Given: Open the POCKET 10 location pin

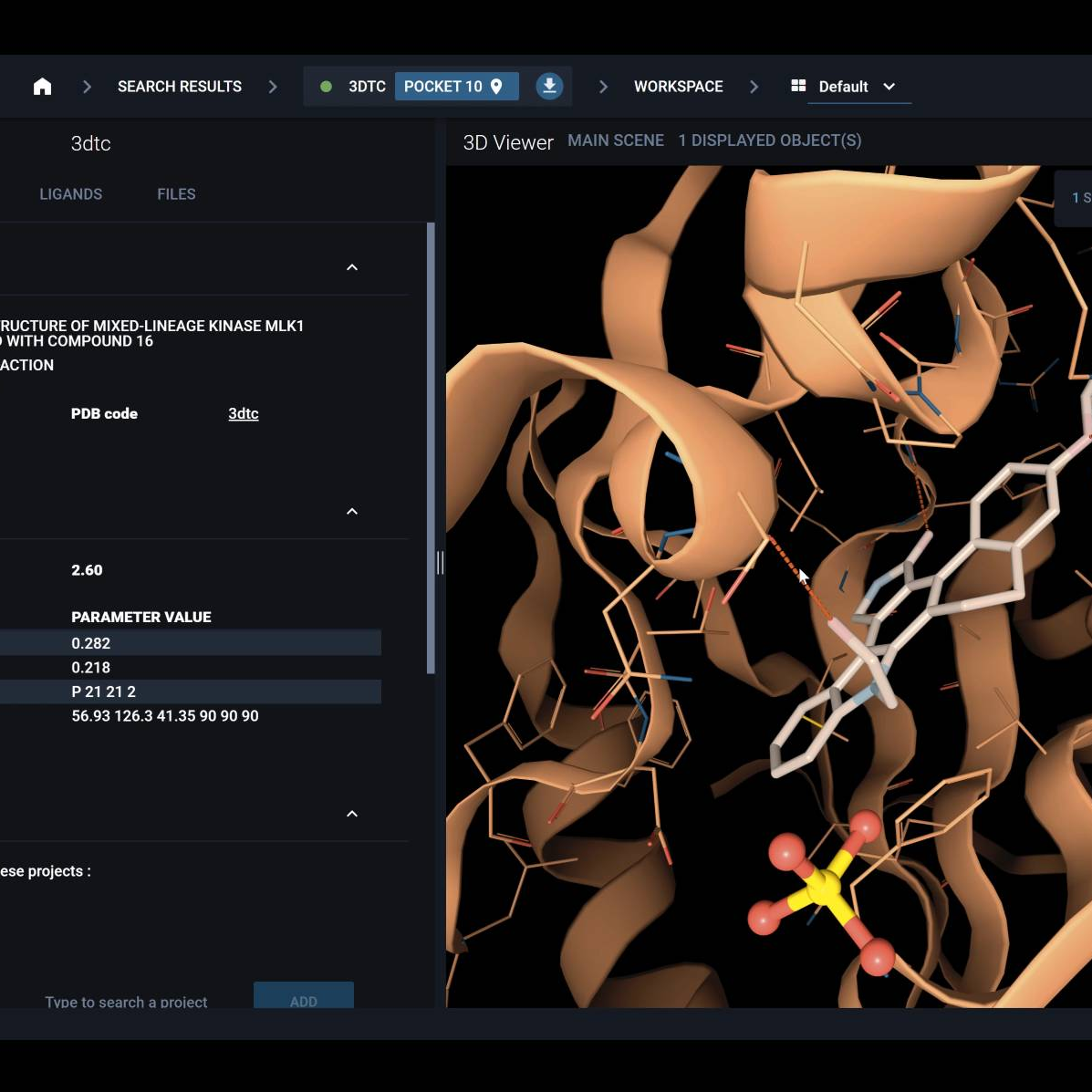Looking at the screenshot, I should 495,86.
